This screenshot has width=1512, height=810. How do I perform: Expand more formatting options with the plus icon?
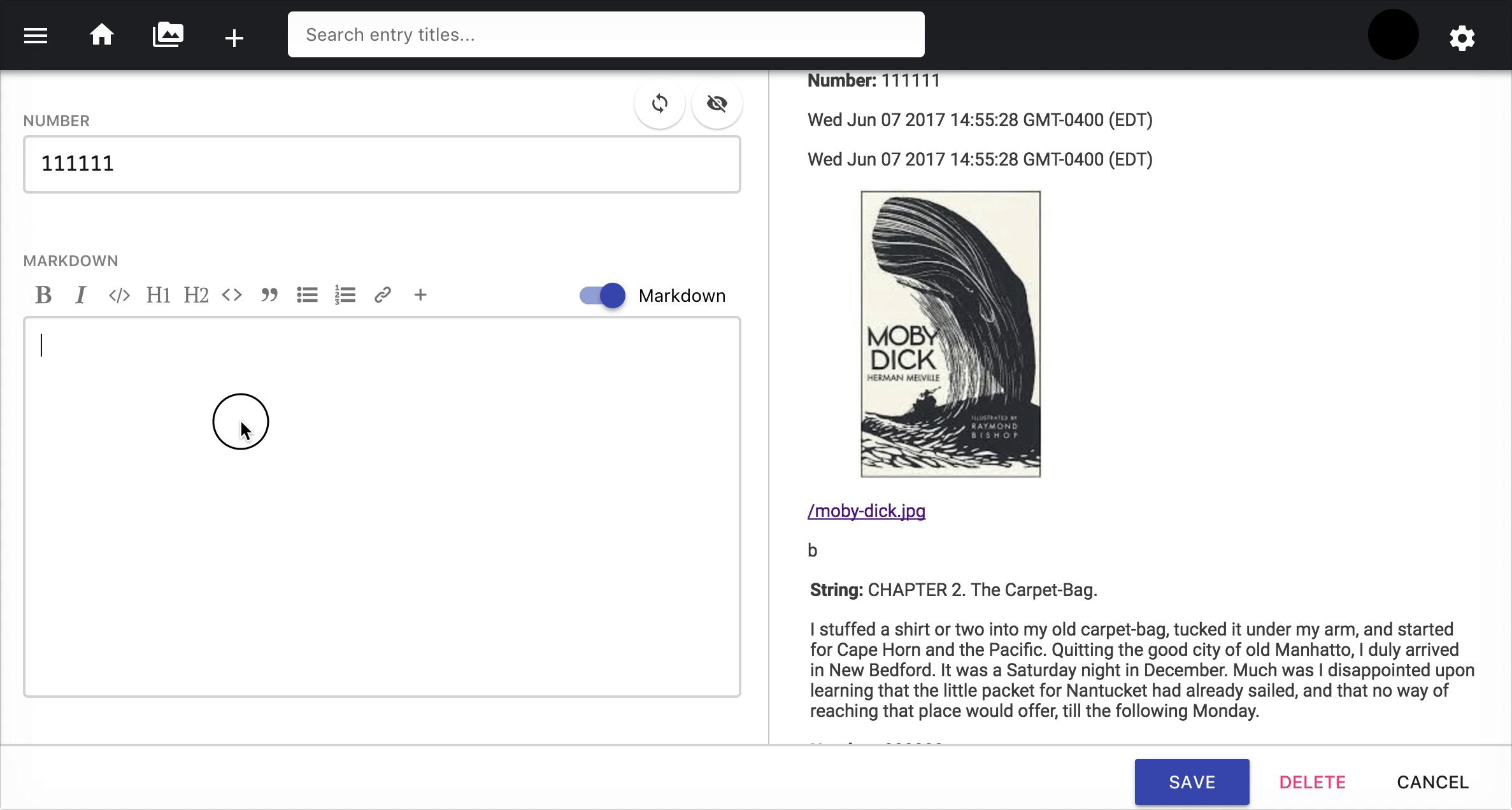pyautogui.click(x=420, y=294)
